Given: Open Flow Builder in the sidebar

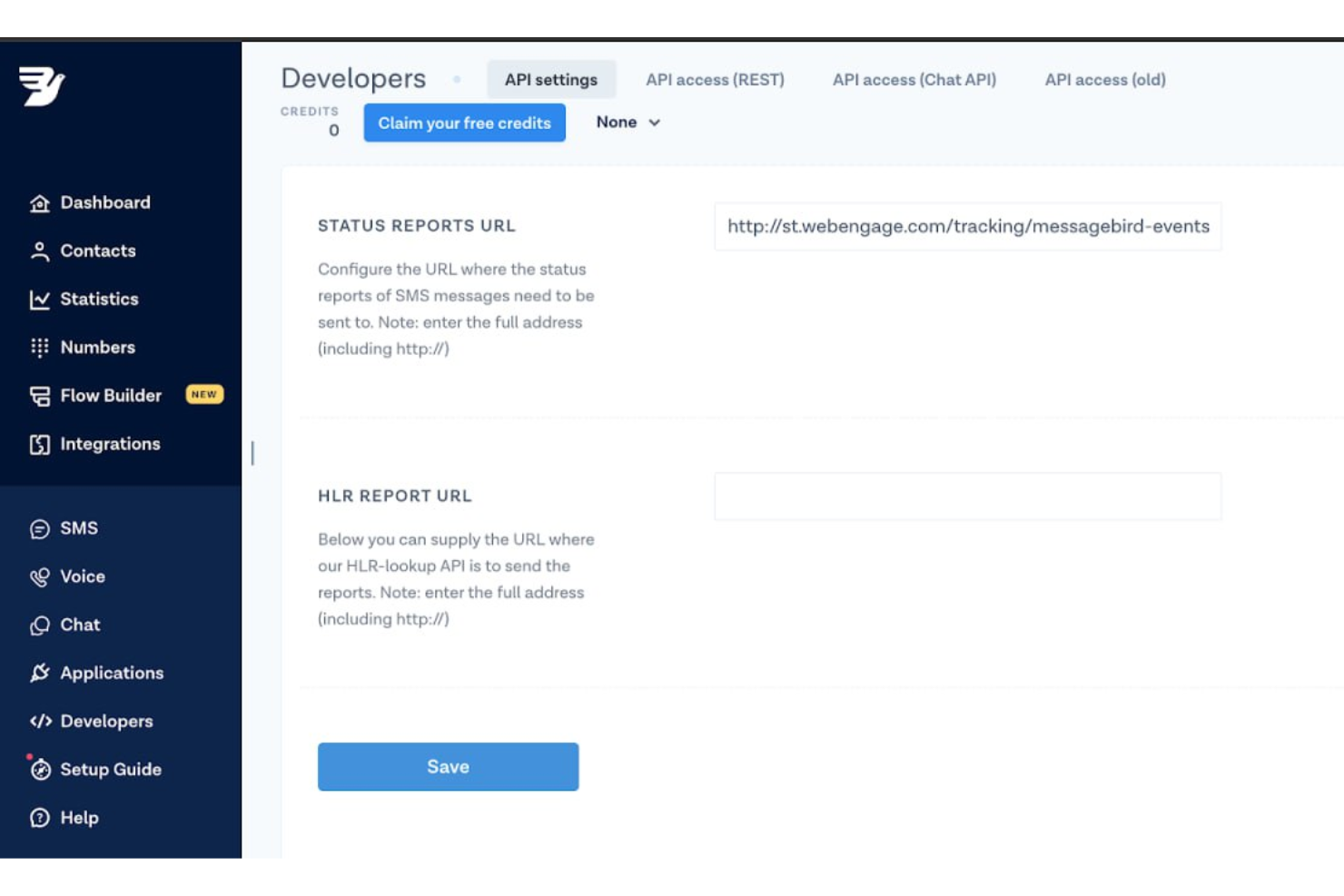Looking at the screenshot, I should (x=111, y=395).
